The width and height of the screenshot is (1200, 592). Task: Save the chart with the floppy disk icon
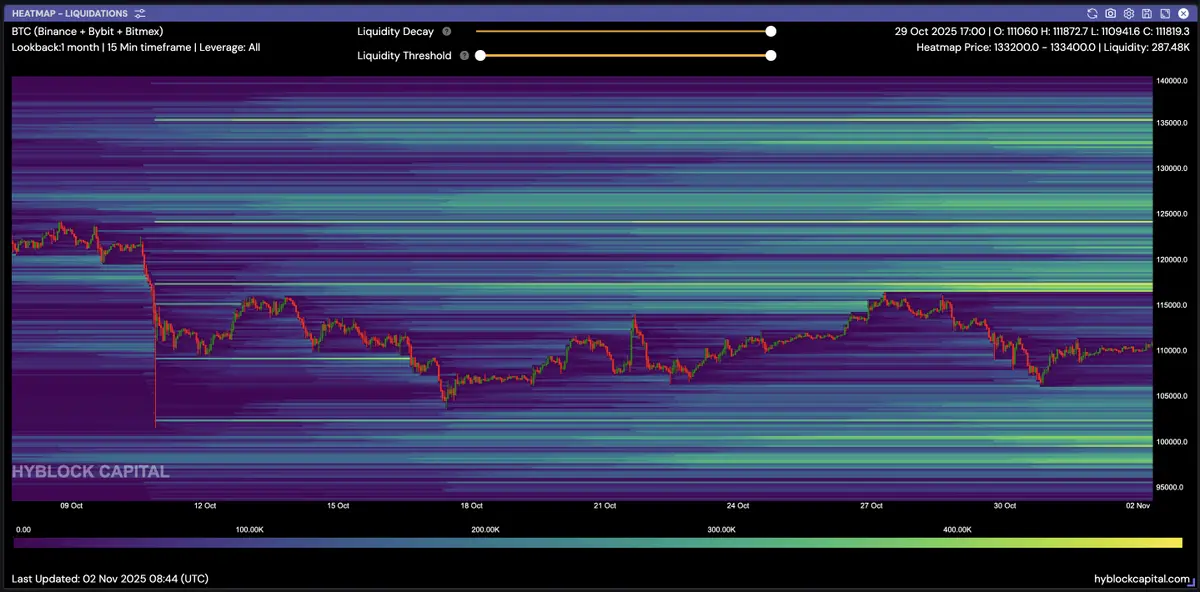point(1146,14)
